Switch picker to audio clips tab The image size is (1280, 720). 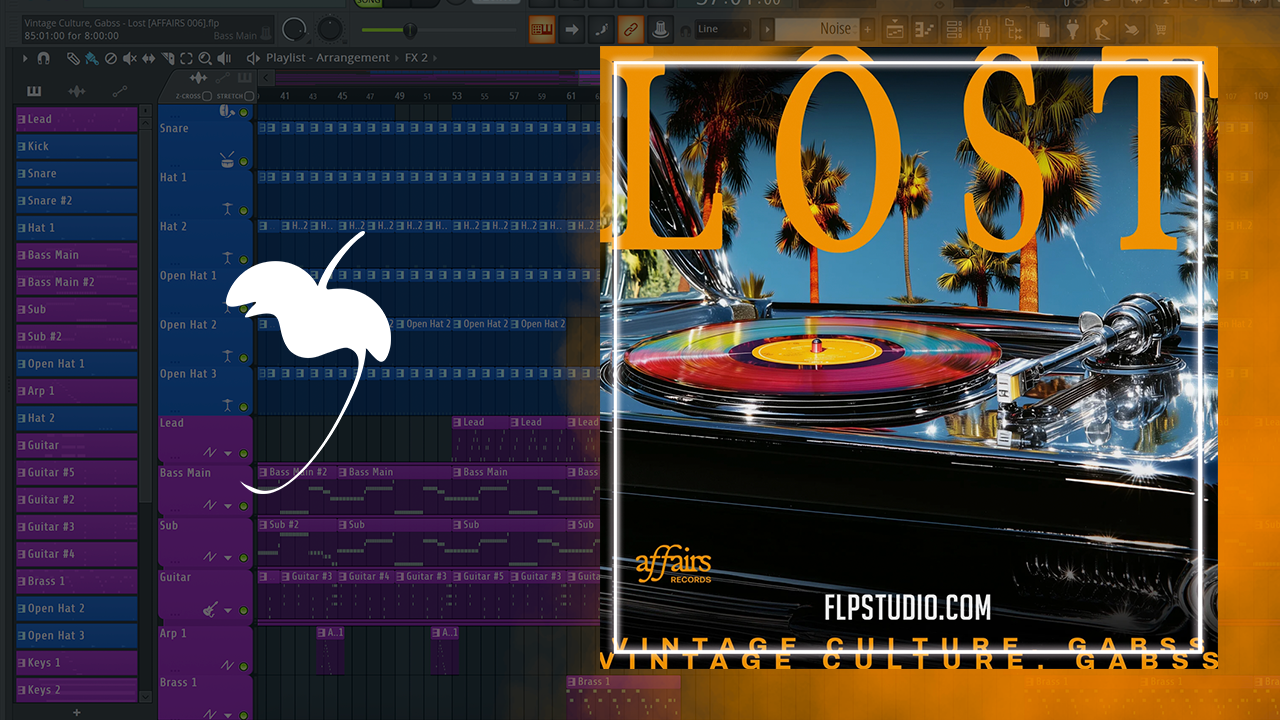click(x=76, y=91)
